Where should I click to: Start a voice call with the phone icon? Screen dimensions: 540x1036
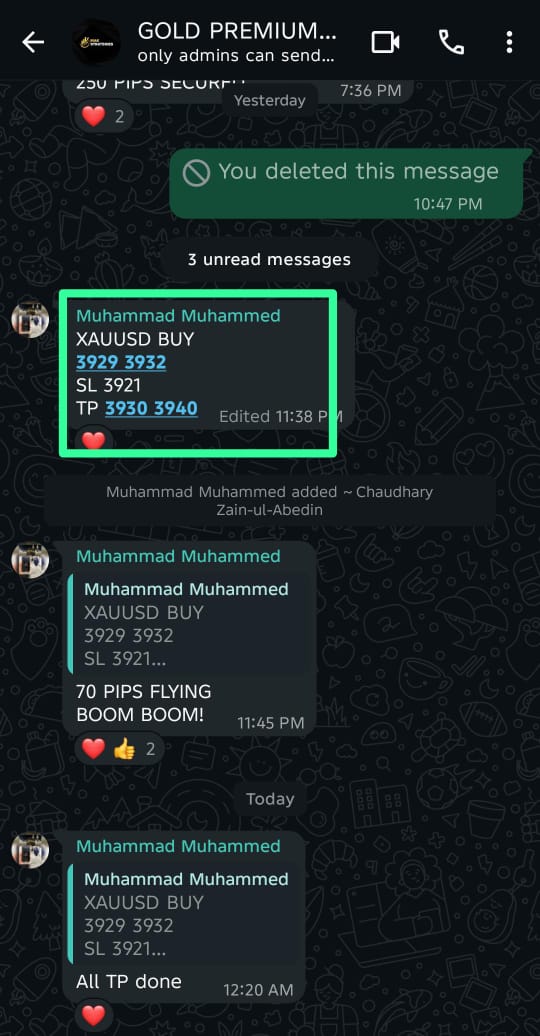pyautogui.click(x=451, y=42)
